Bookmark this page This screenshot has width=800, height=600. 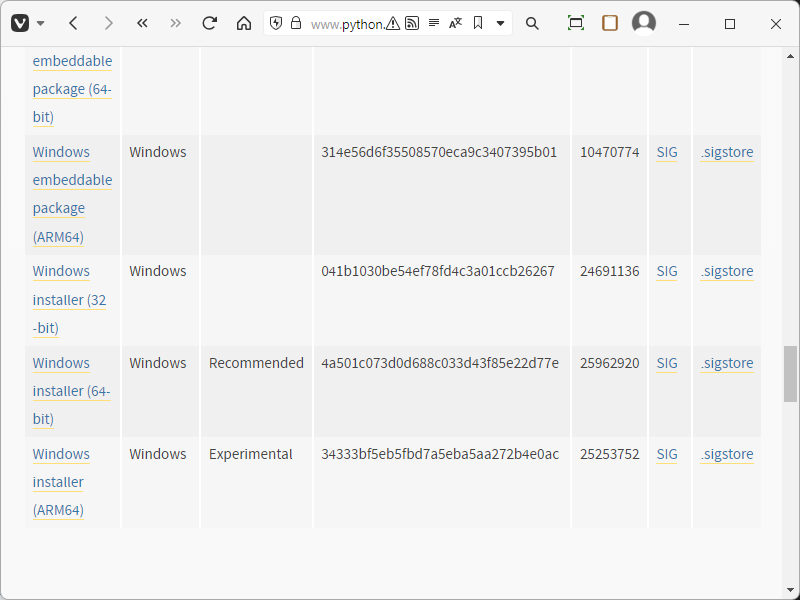click(x=478, y=23)
